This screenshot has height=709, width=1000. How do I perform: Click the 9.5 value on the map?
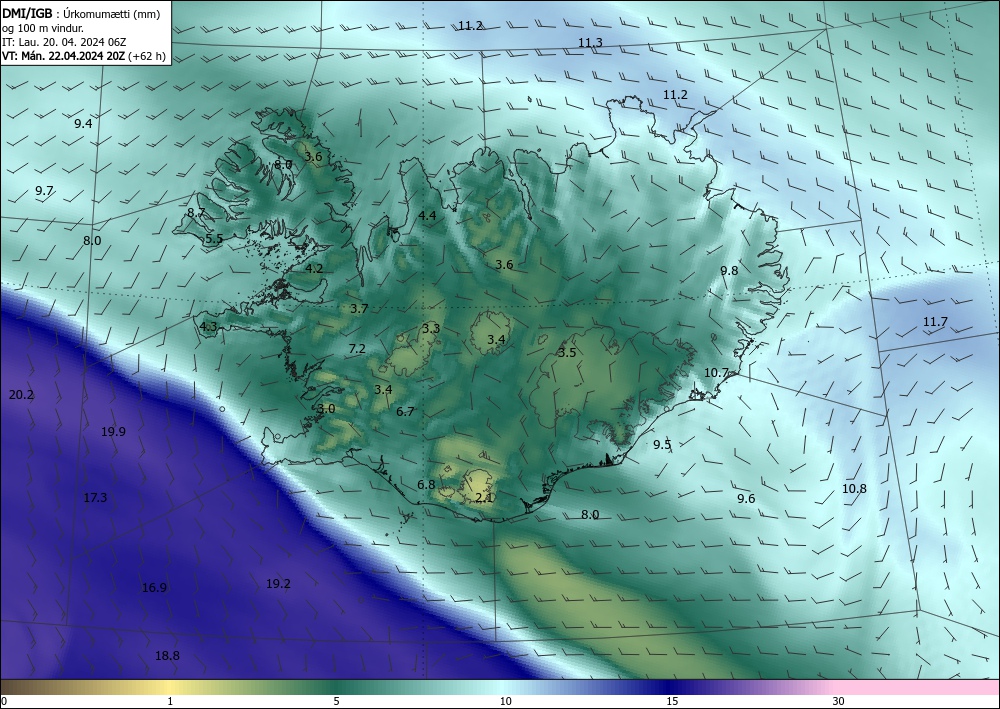tap(662, 445)
